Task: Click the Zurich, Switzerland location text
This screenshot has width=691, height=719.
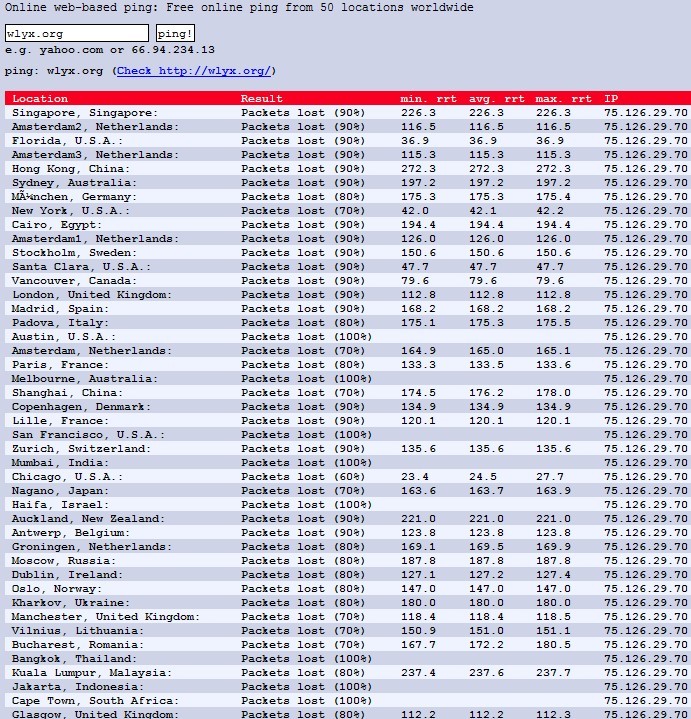Action: [81, 448]
